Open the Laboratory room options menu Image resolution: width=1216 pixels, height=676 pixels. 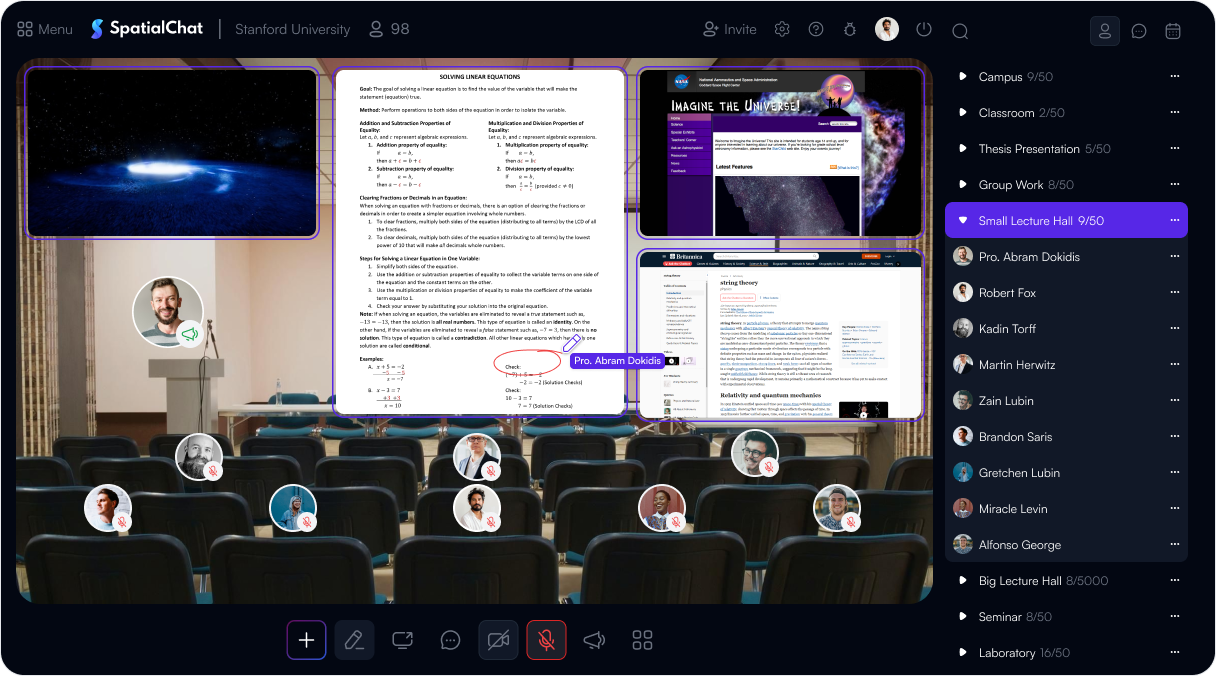(1174, 652)
